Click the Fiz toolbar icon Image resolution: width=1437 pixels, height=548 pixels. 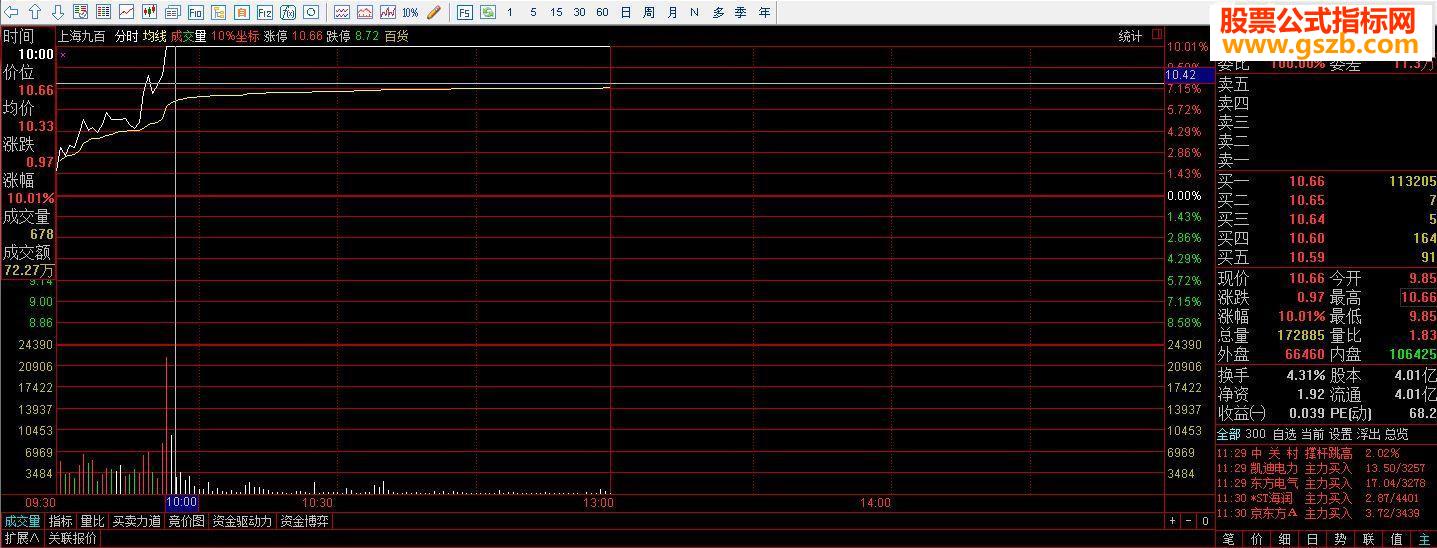click(x=265, y=12)
